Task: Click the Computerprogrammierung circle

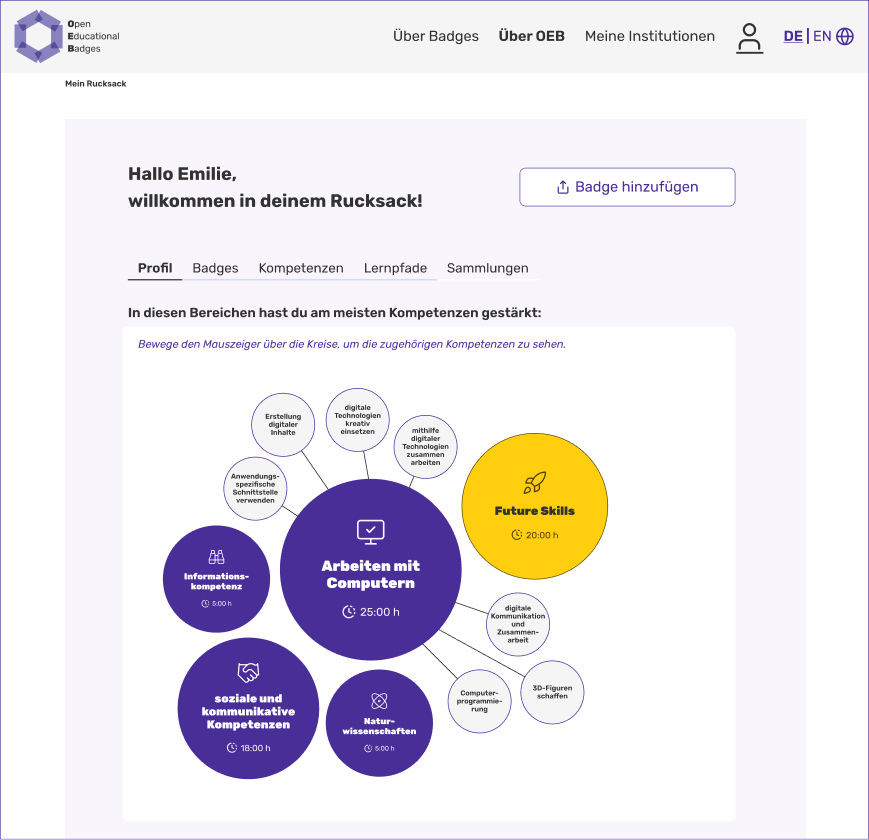Action: tap(479, 701)
